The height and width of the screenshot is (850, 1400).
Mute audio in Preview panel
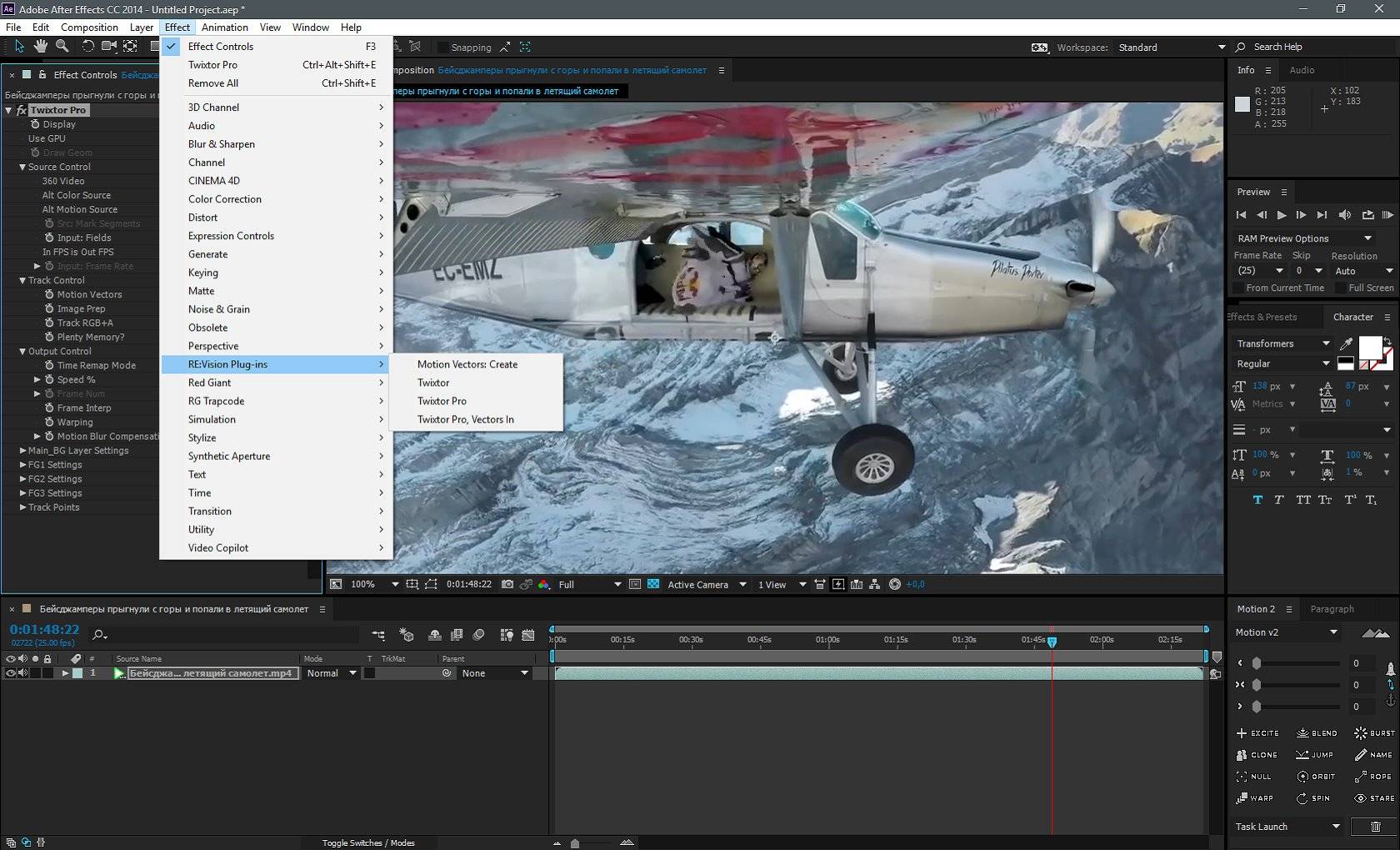click(1344, 215)
